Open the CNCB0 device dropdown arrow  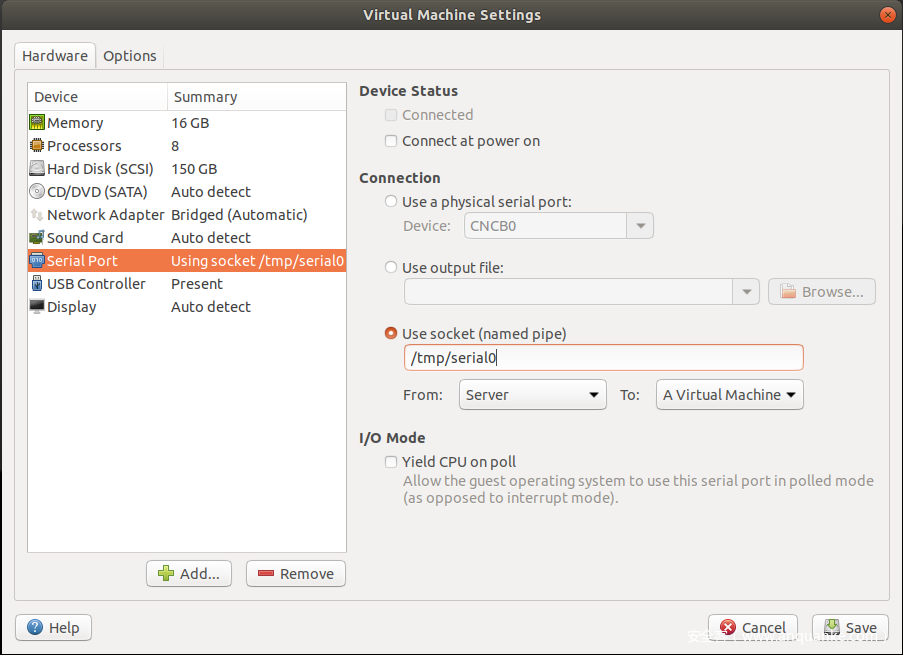point(640,226)
